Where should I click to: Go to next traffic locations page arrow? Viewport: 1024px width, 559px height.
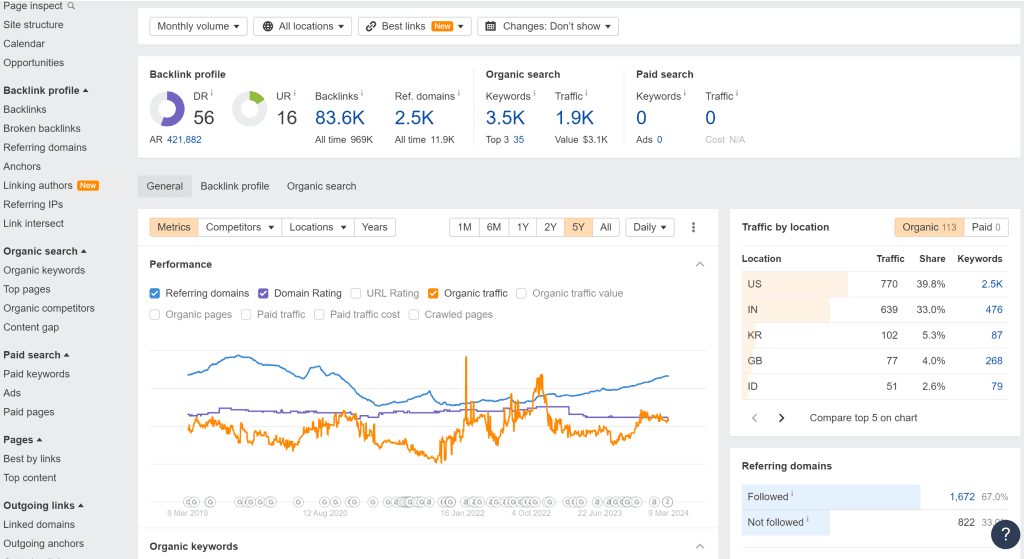pos(781,418)
